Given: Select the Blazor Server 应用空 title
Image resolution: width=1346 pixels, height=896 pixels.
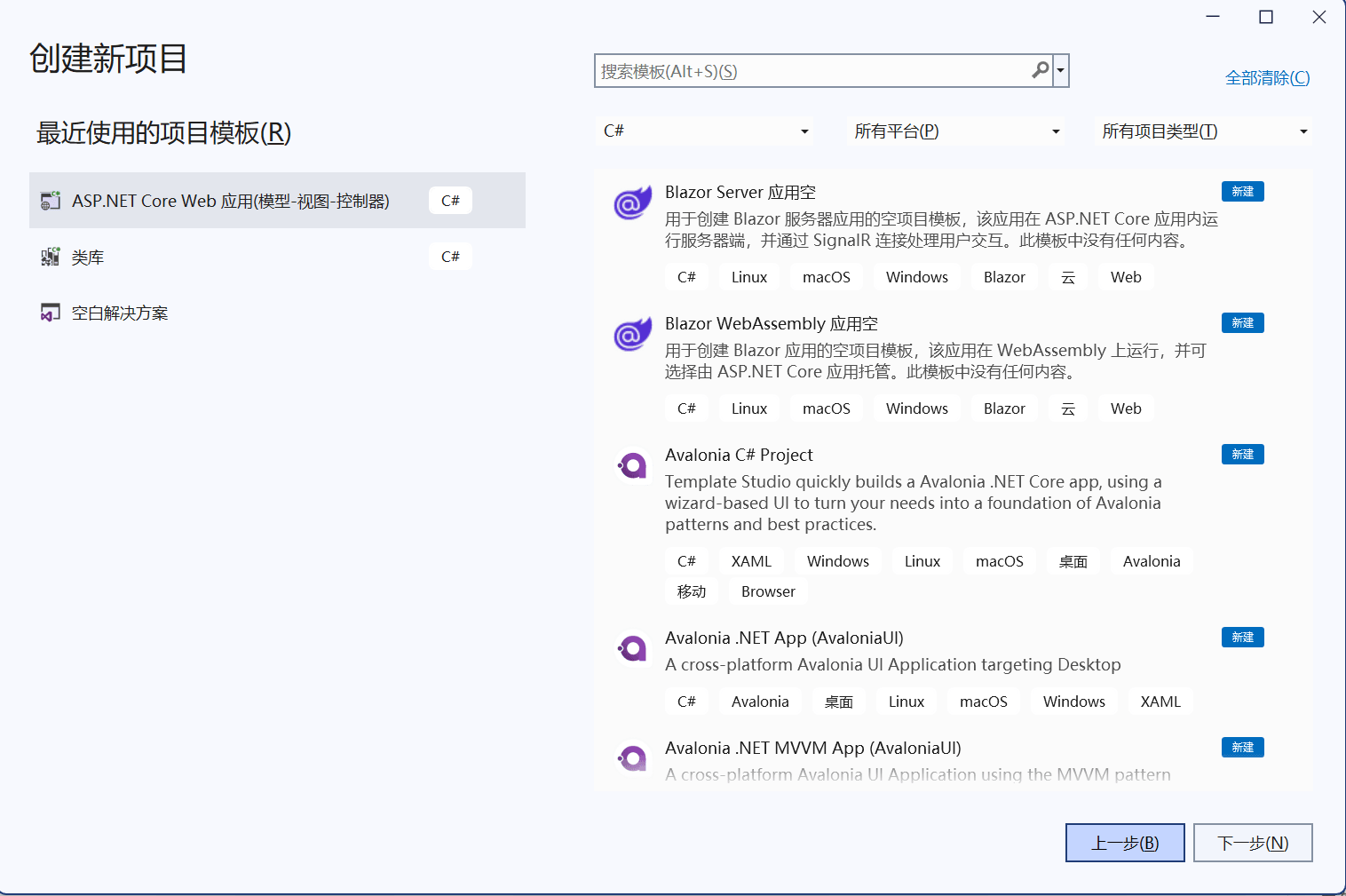Looking at the screenshot, I should [740, 192].
